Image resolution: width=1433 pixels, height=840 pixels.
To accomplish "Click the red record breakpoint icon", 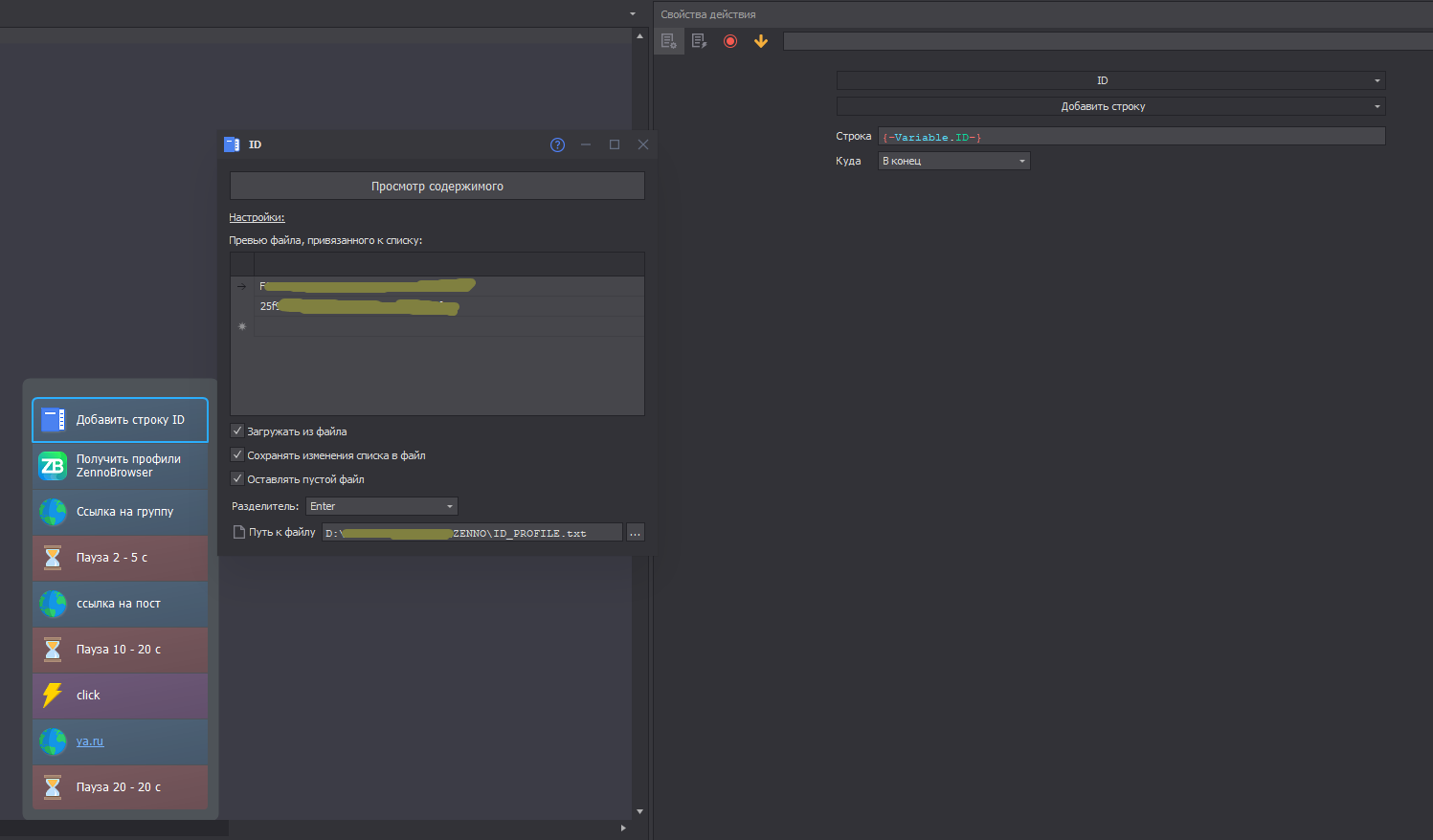I will pyautogui.click(x=730, y=41).
